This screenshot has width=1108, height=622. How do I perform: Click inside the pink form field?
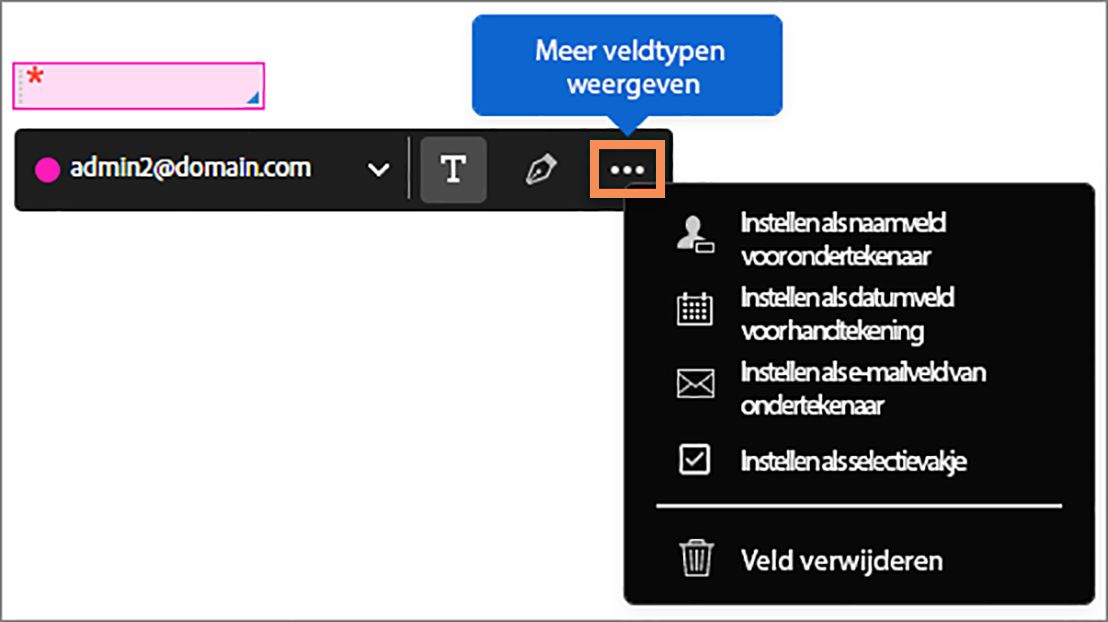coord(140,86)
